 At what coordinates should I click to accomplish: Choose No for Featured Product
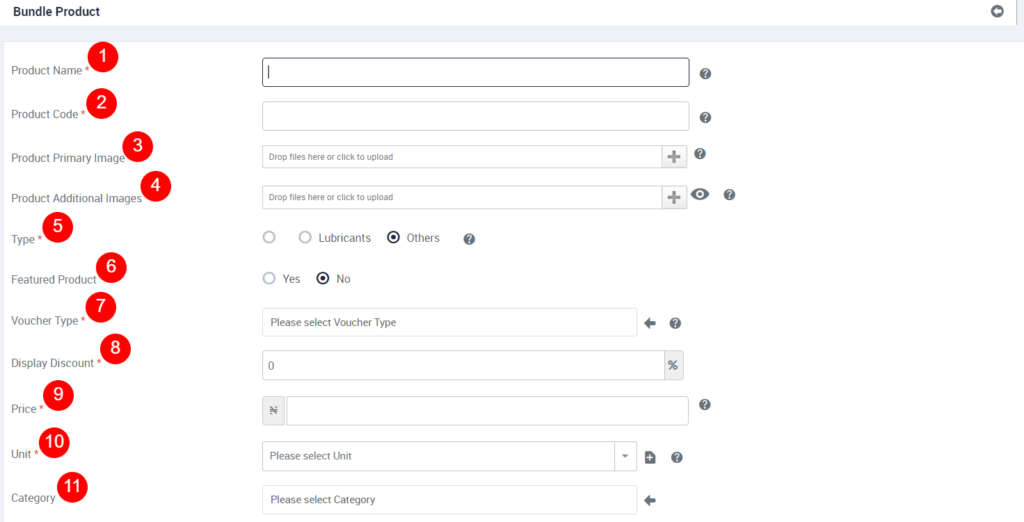tap(323, 279)
